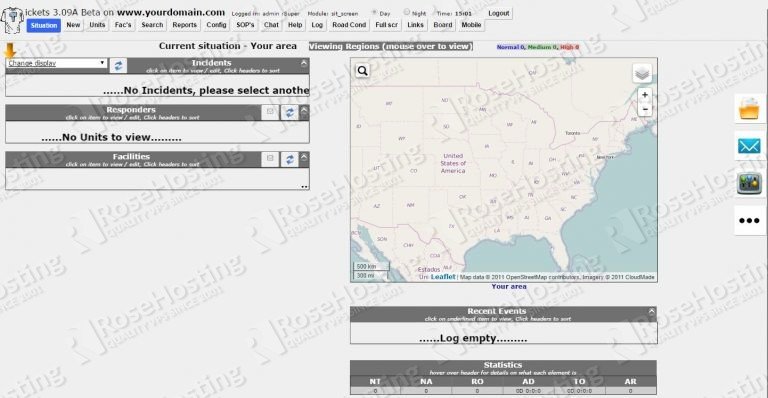Click the Leaflet attribution link

(x=443, y=277)
